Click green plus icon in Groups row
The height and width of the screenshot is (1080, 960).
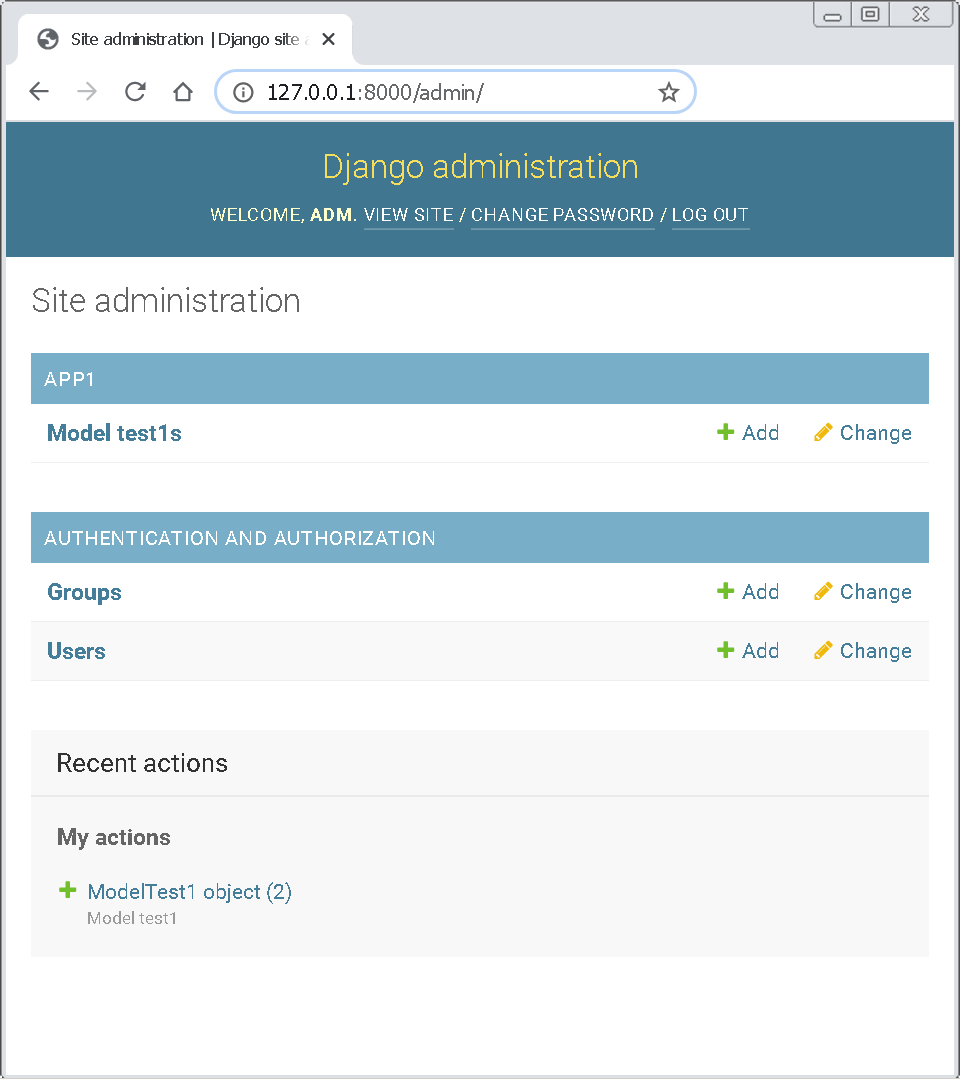[x=725, y=591]
